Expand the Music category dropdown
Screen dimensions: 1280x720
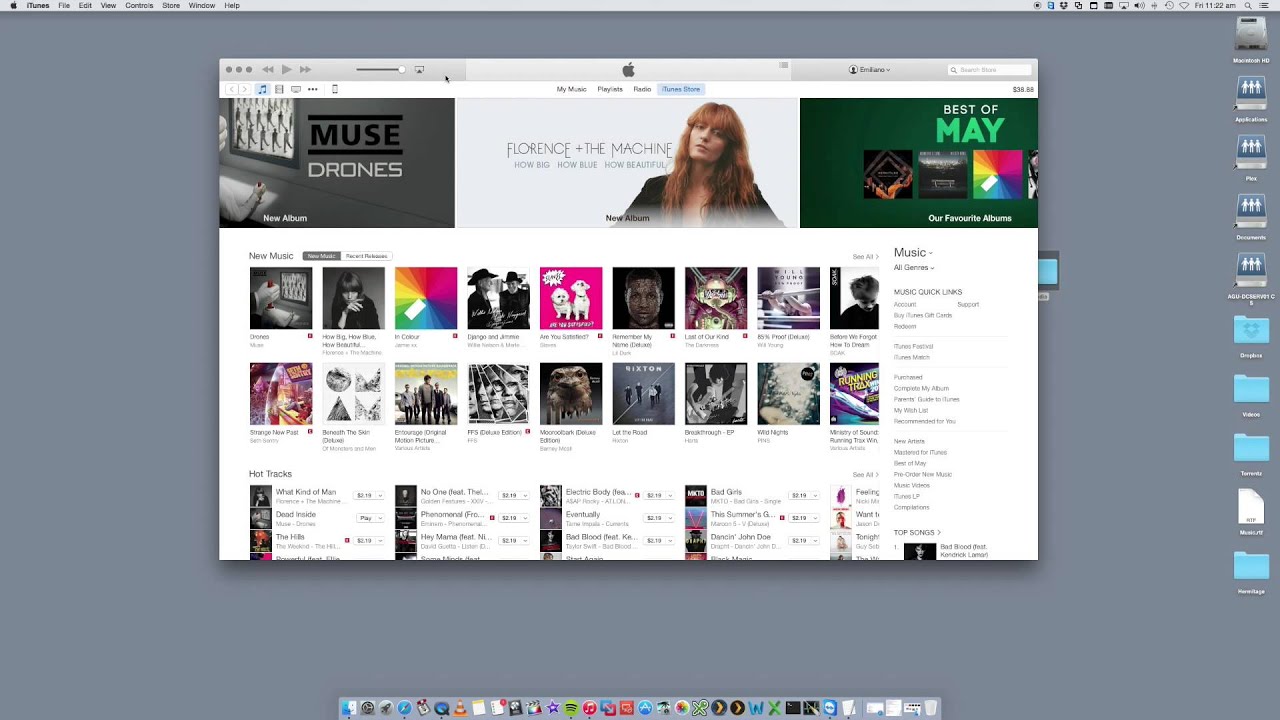click(x=913, y=253)
